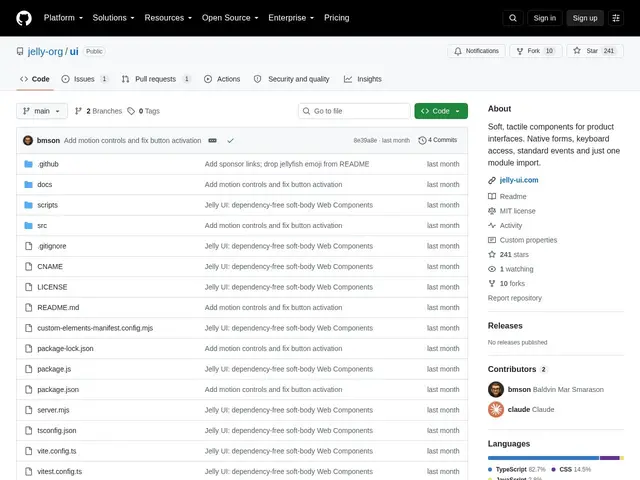Open the jelly-org owner link

(x=45, y=51)
